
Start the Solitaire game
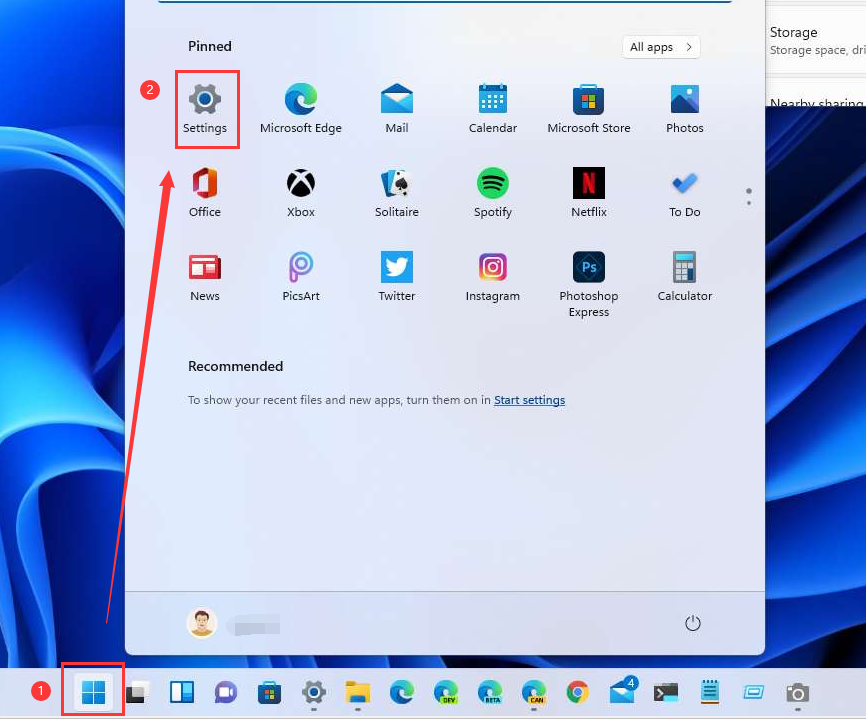(397, 193)
